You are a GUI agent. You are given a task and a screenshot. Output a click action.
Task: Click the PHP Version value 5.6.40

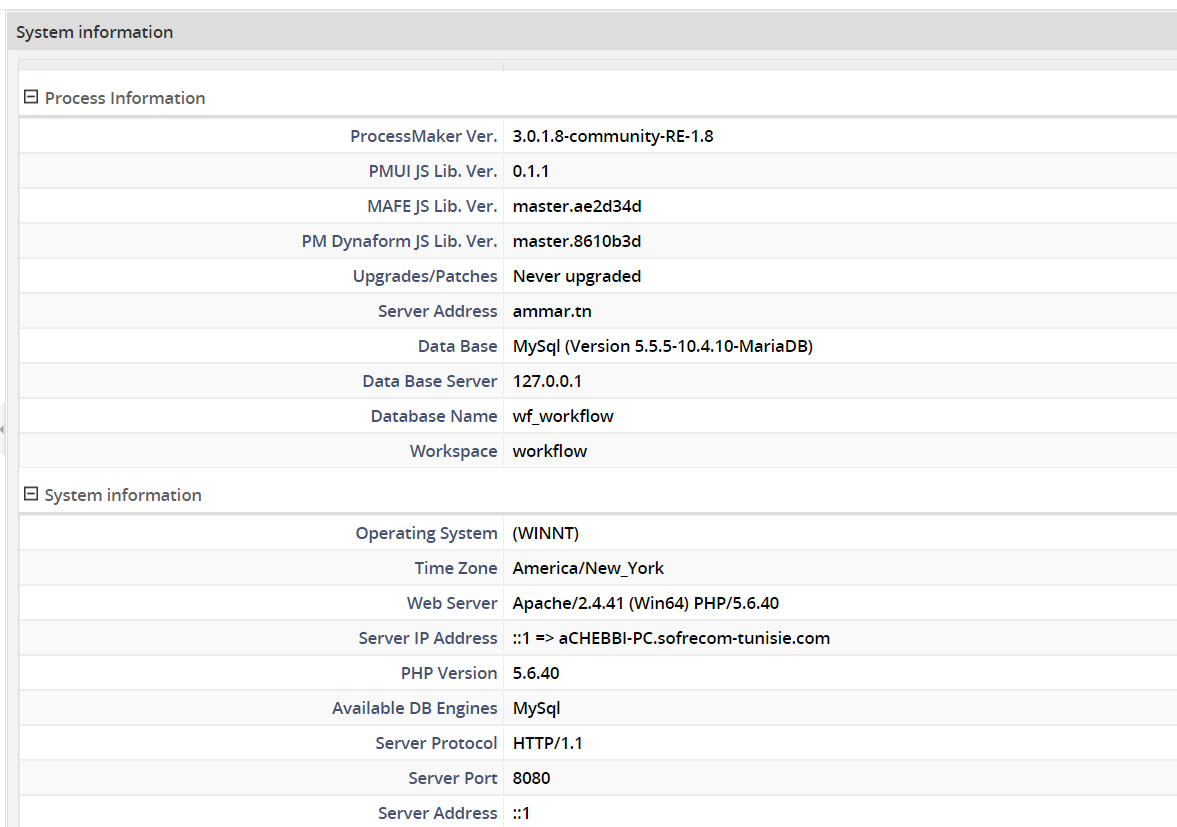[536, 672]
